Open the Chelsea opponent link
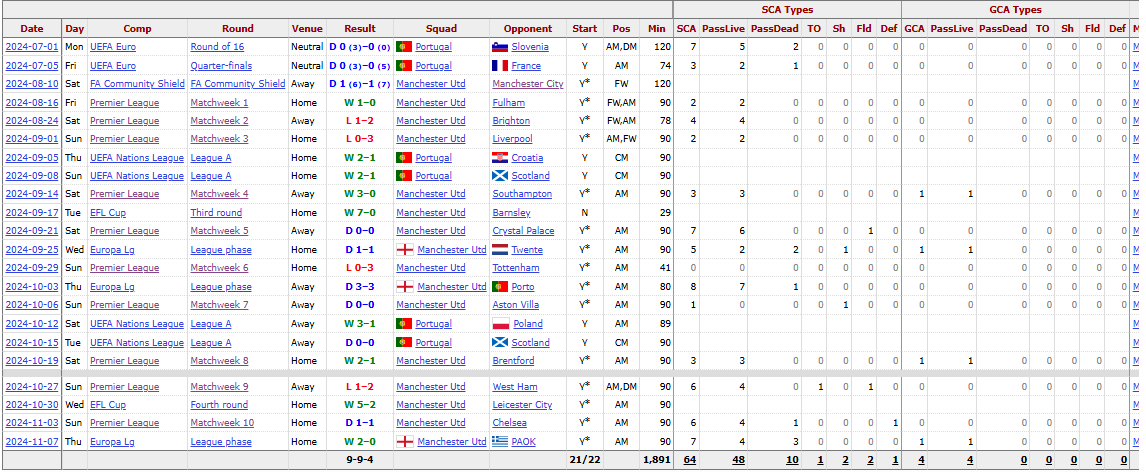The width and height of the screenshot is (1146, 472). pyautogui.click(x=509, y=422)
